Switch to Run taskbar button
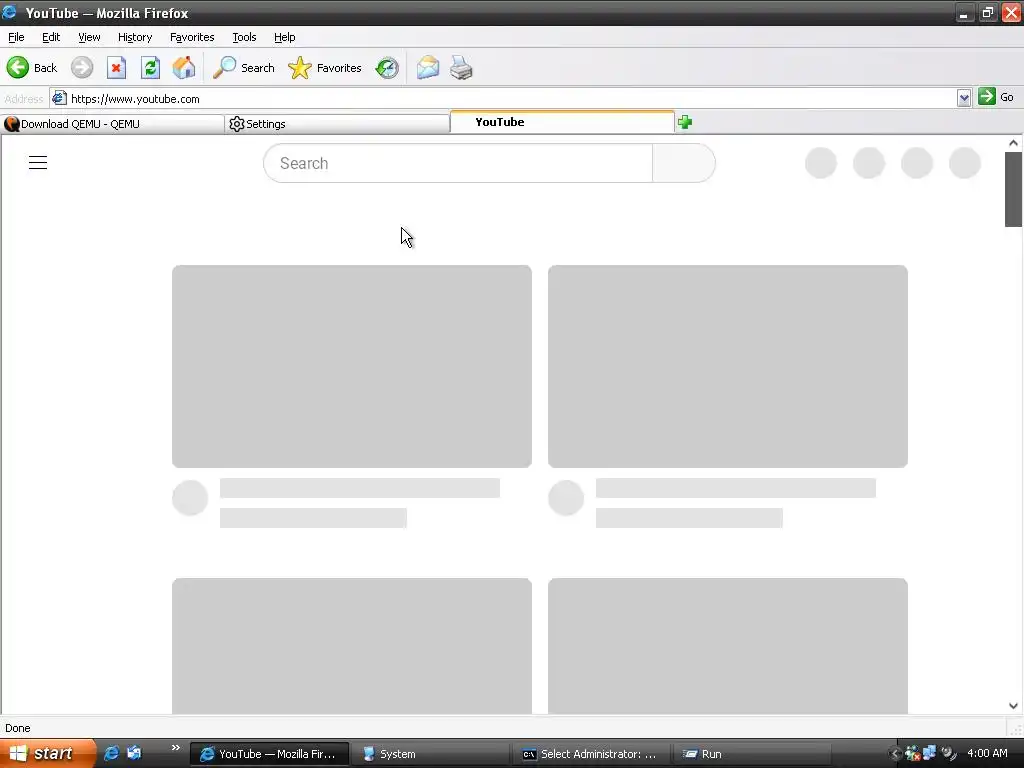The height and width of the screenshot is (768, 1024). pyautogui.click(x=752, y=754)
